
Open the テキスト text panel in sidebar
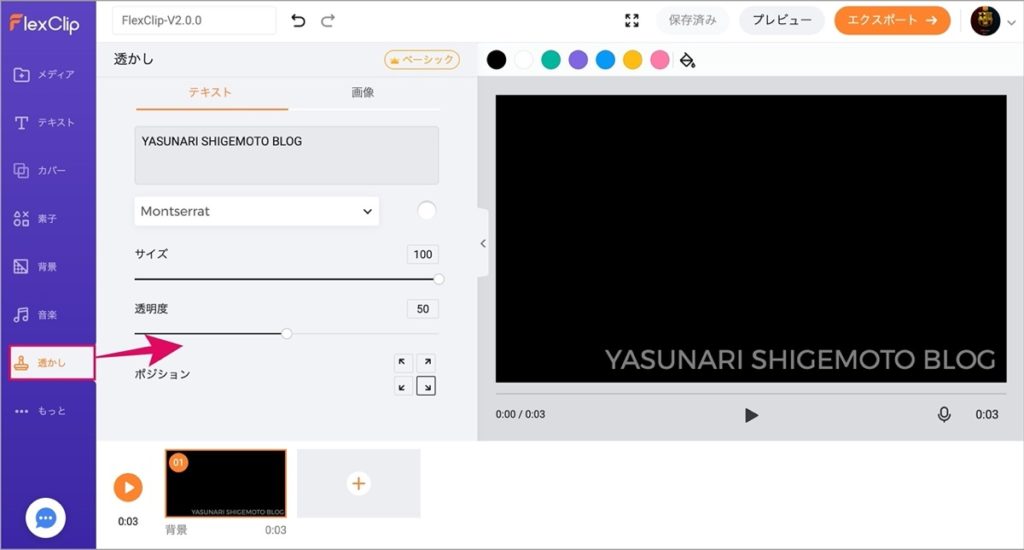[44, 122]
